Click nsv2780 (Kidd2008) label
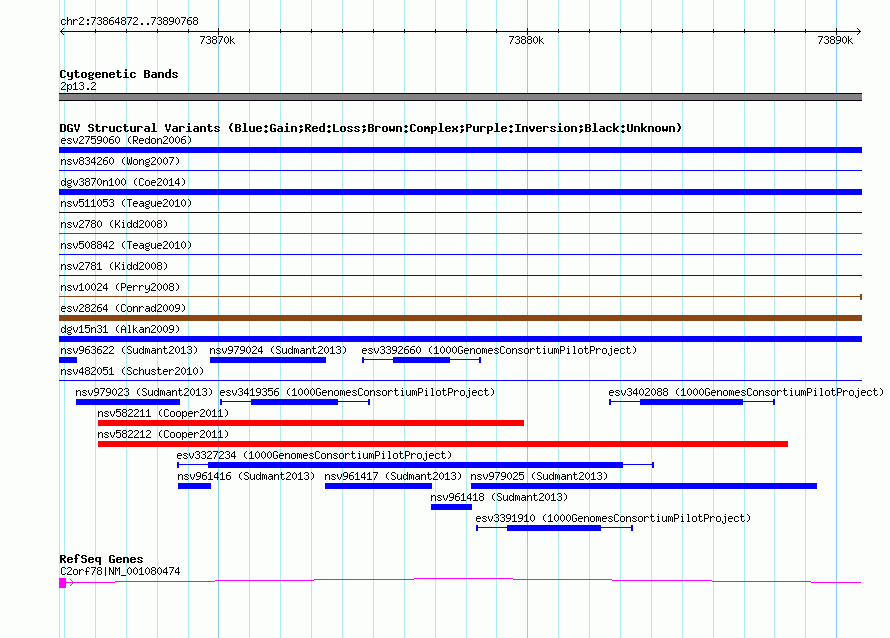This screenshot has height=638, width=890. click(114, 224)
